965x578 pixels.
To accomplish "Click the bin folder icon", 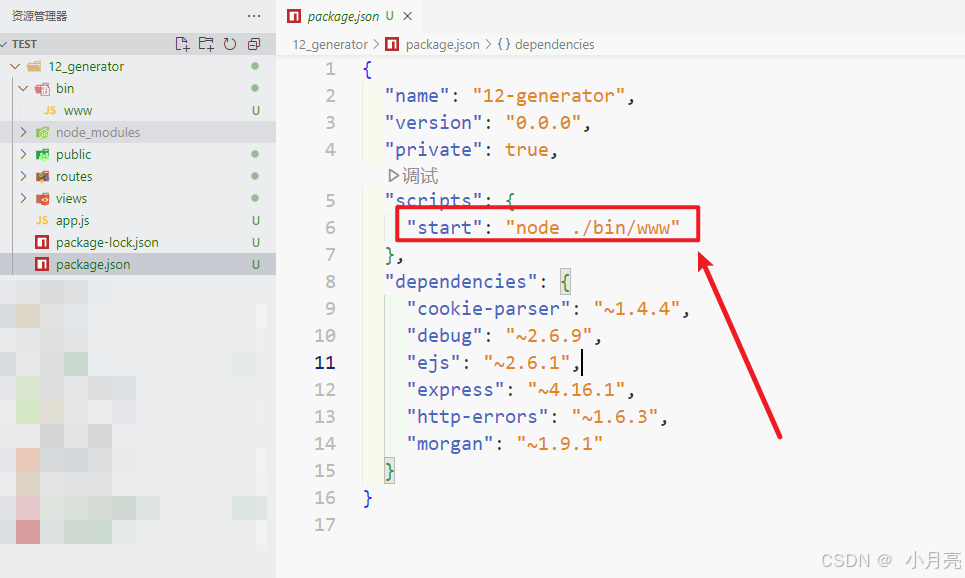I will 42,89.
